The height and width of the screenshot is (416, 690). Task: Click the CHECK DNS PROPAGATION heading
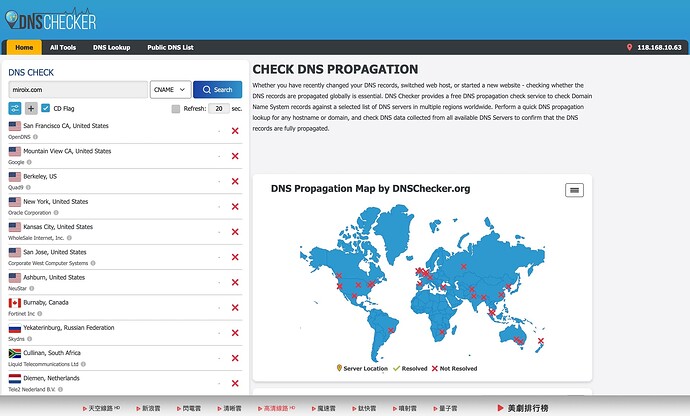click(335, 69)
